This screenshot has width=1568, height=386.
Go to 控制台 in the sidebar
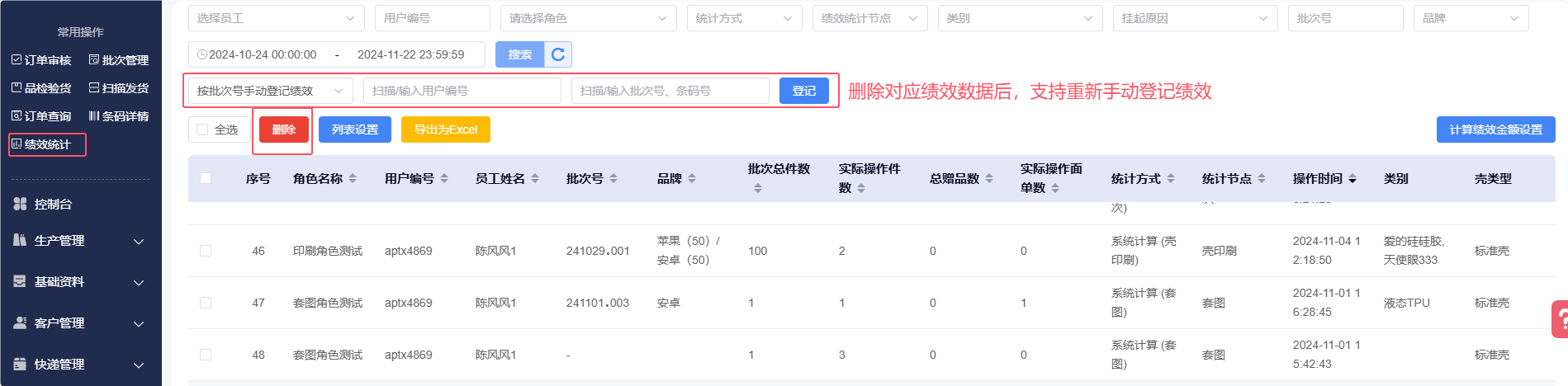tap(53, 204)
